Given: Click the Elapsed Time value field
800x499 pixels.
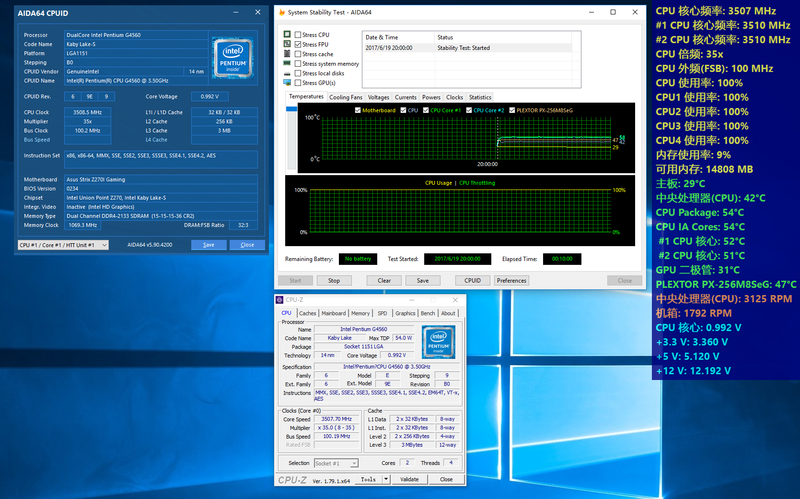Looking at the screenshot, I should (x=562, y=259).
